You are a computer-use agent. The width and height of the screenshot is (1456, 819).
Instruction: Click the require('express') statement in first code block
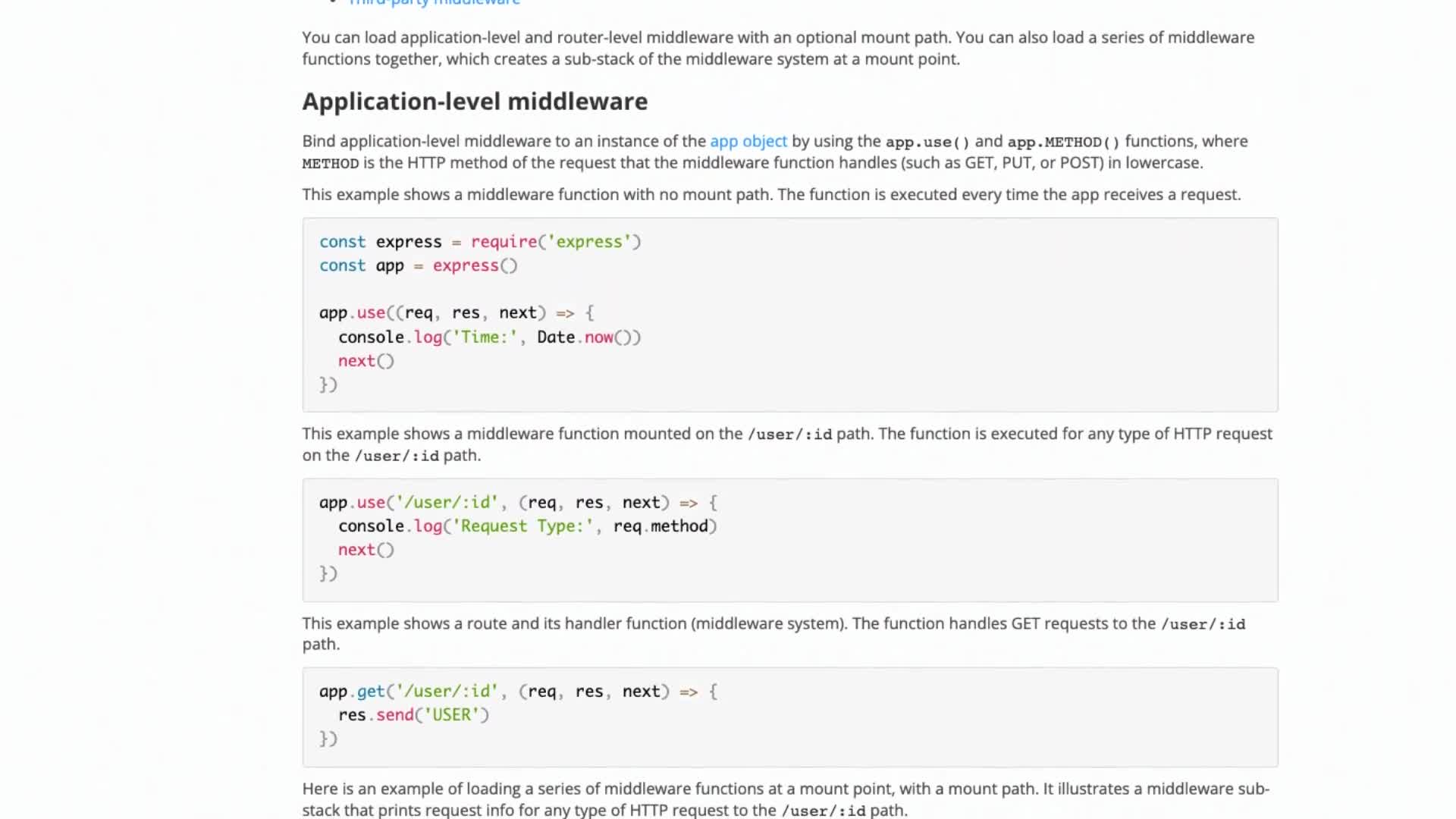pyautogui.click(x=556, y=241)
